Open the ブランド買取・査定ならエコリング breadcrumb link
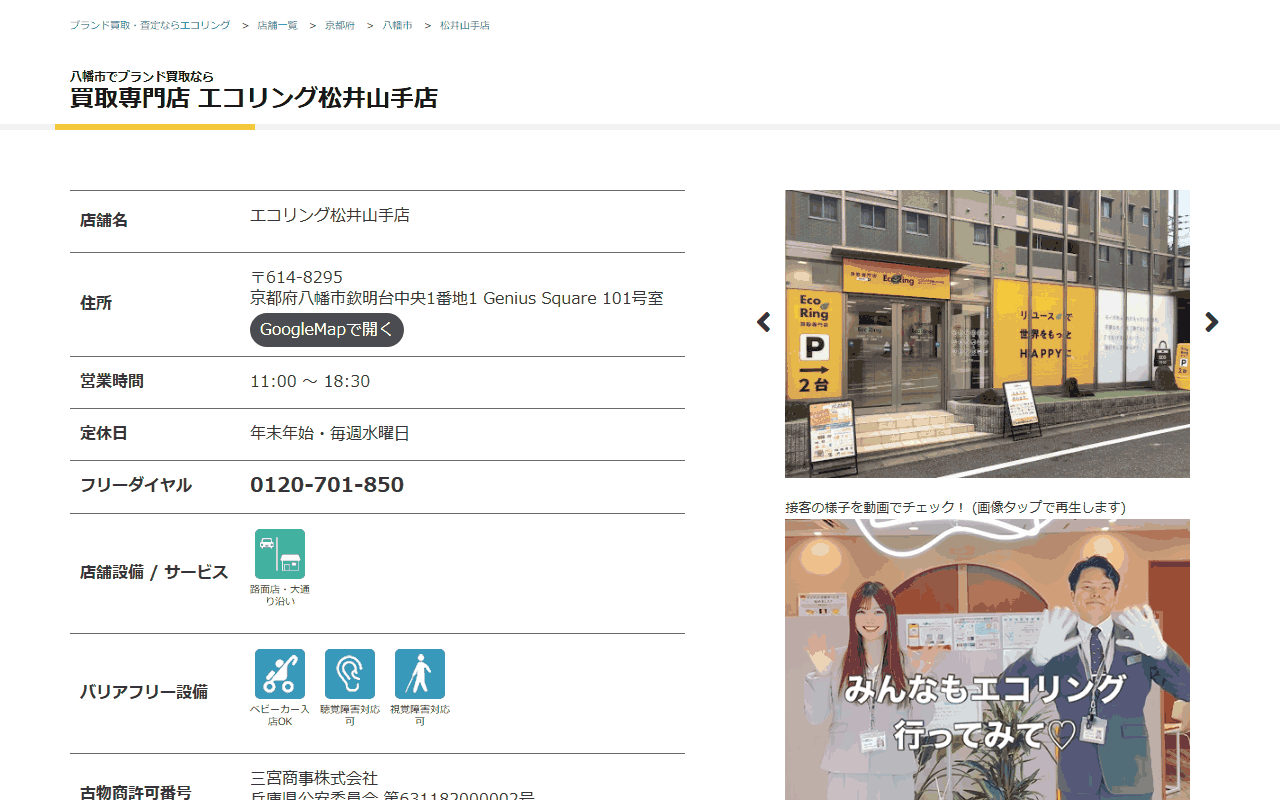 point(150,25)
